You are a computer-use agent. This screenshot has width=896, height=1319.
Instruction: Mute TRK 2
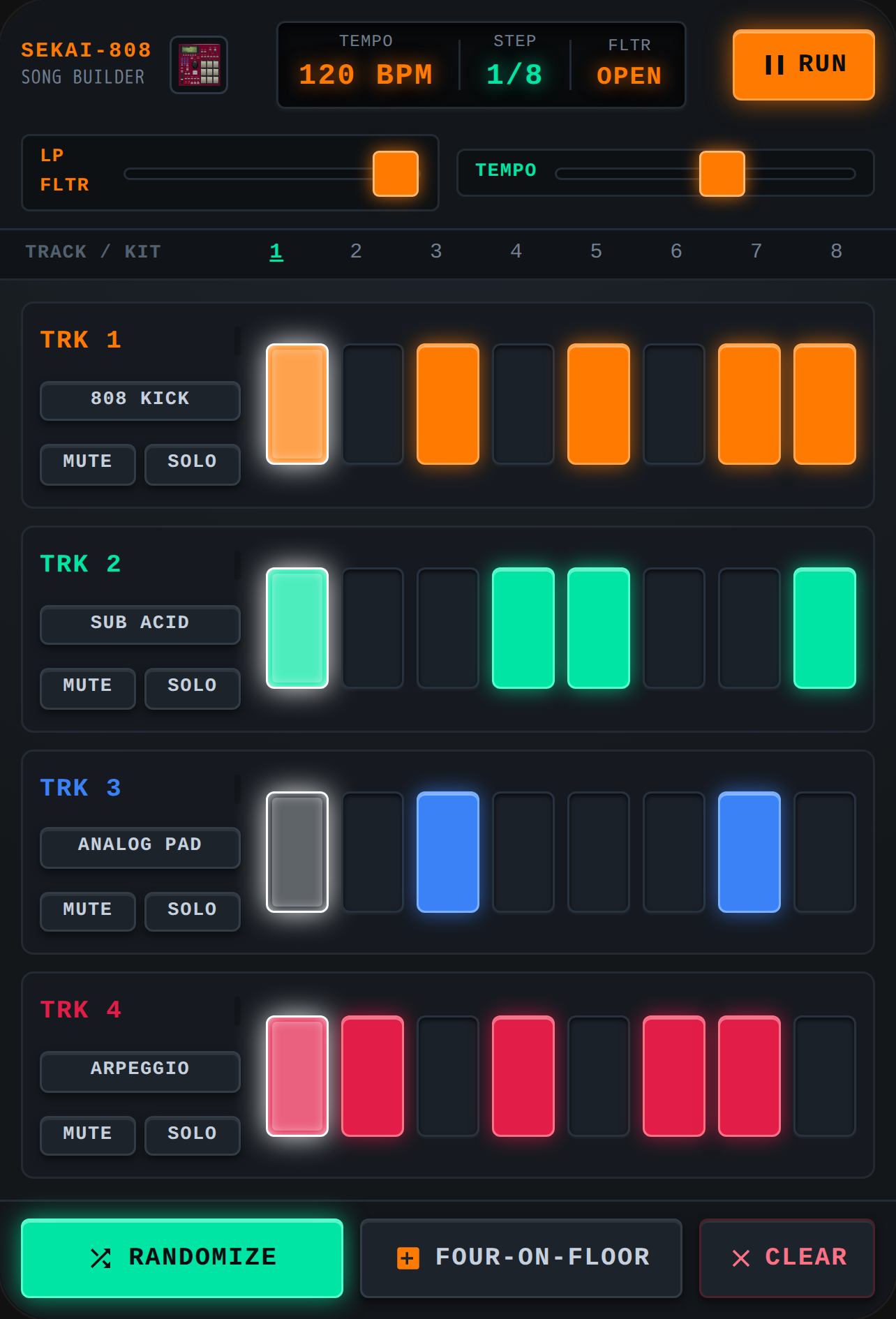point(88,688)
